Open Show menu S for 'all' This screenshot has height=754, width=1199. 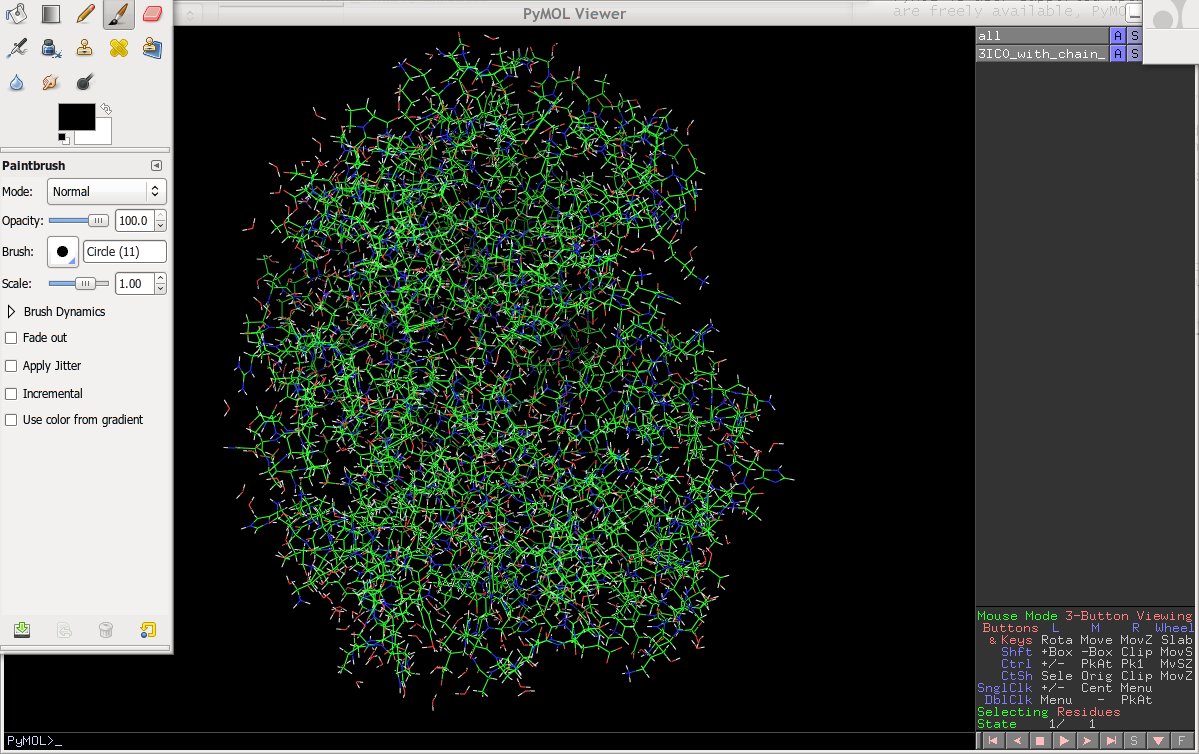click(x=1135, y=35)
